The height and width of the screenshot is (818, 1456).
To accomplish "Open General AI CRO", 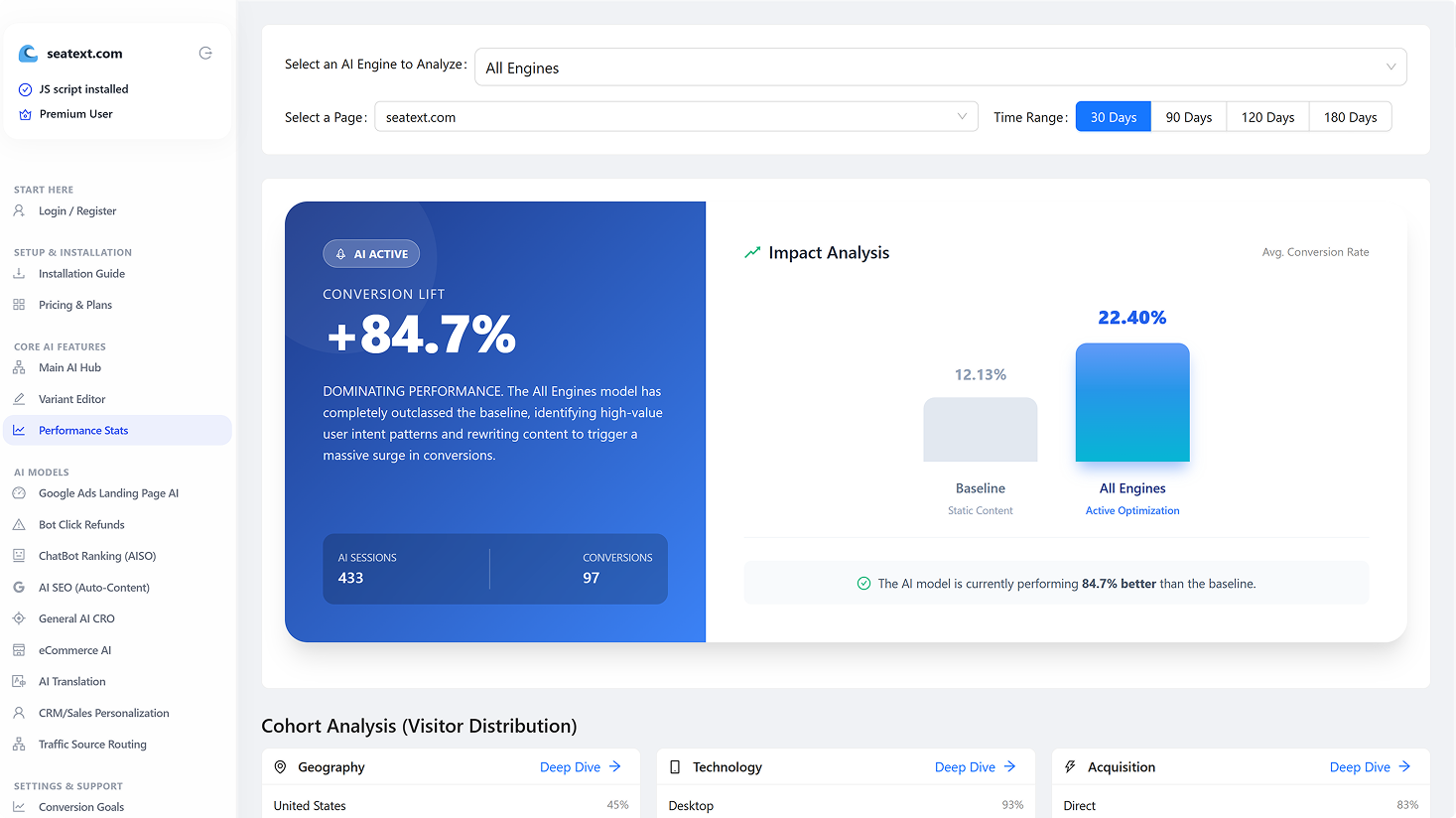I will point(117,618).
